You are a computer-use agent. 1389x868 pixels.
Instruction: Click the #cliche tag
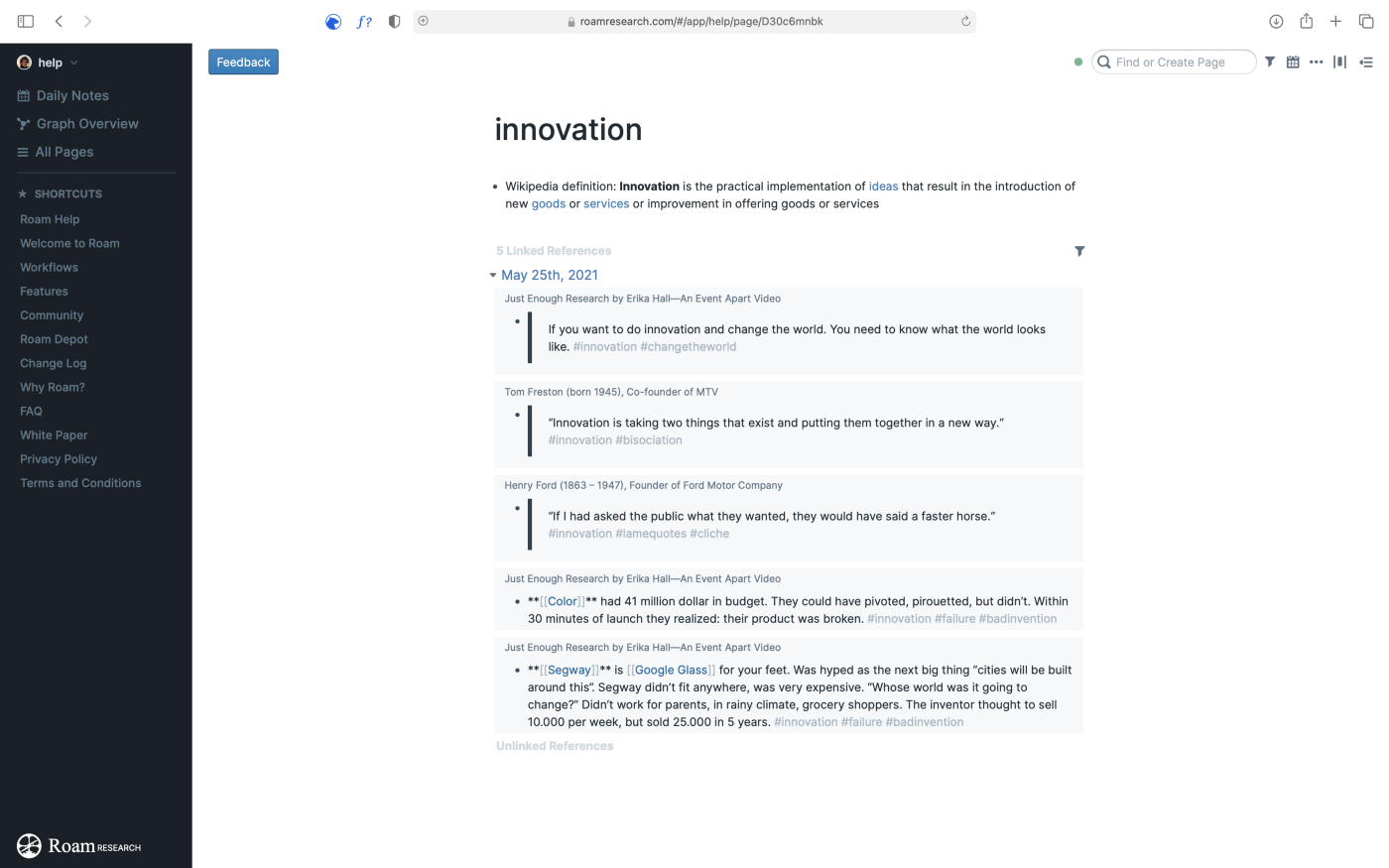[709, 533]
